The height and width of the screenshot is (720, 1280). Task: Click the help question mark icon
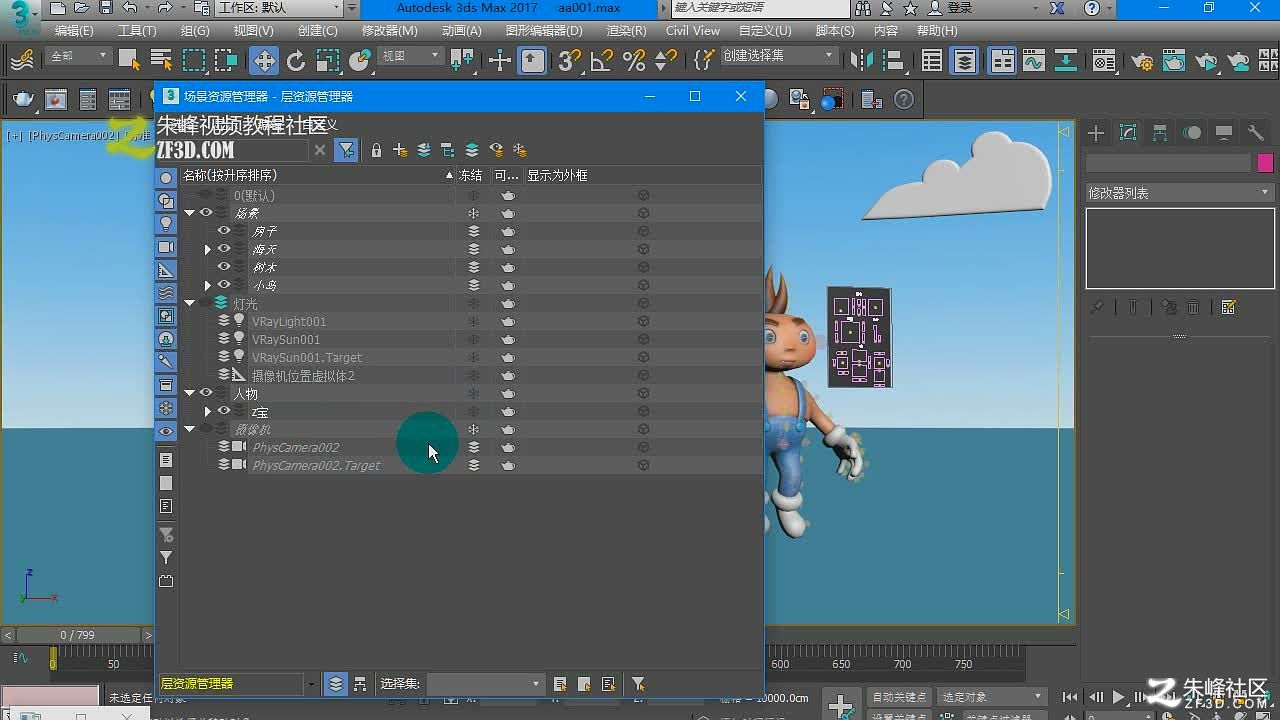pyautogui.click(x=904, y=99)
